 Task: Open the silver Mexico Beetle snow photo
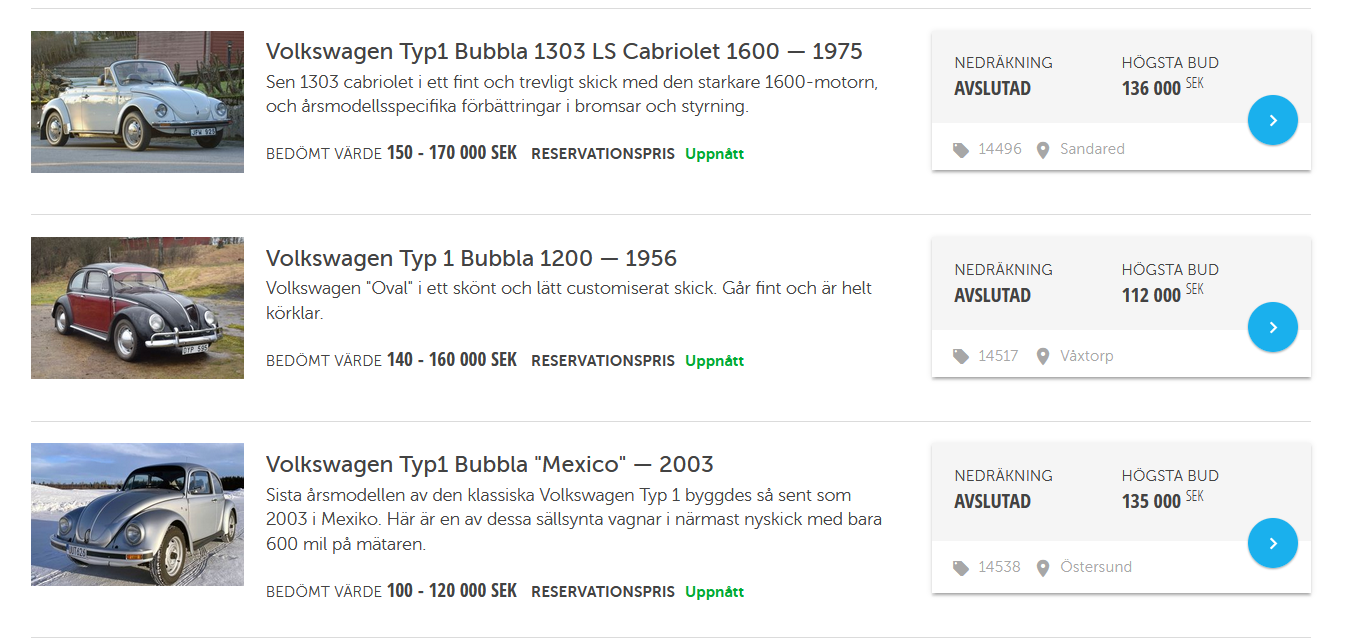pyautogui.click(x=137, y=514)
